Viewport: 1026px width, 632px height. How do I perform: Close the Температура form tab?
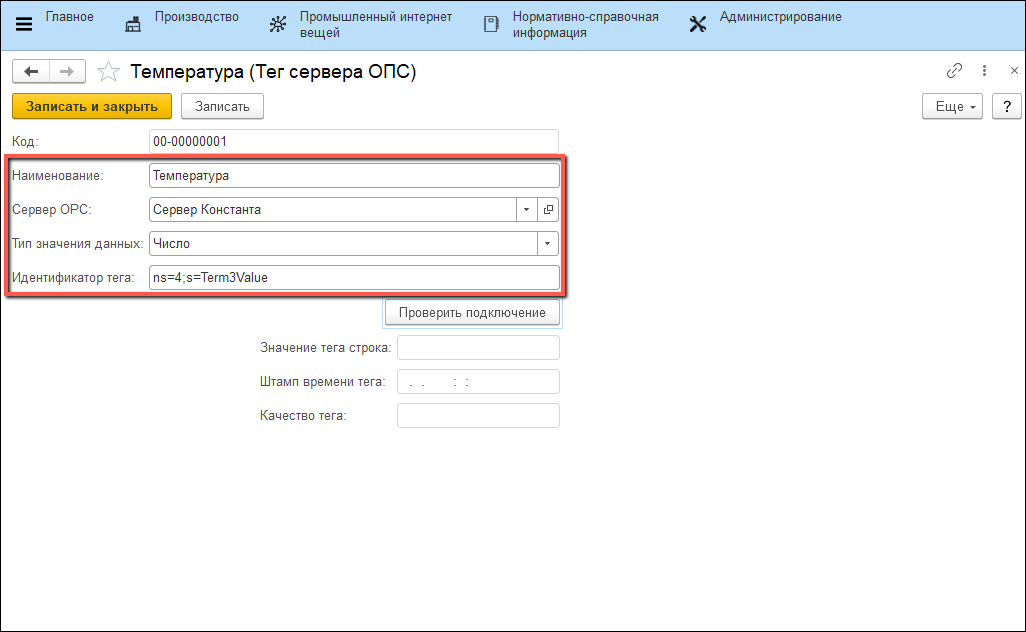point(1014,71)
